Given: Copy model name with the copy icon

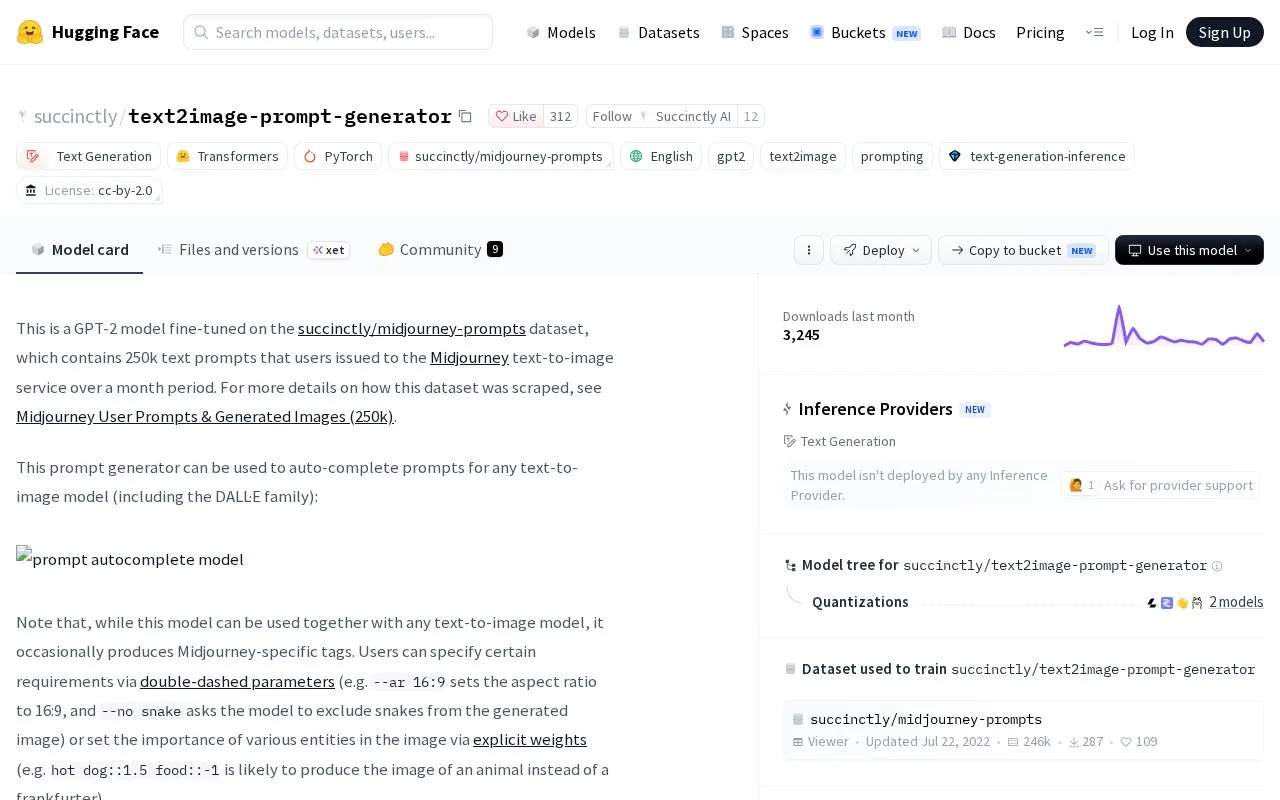Looking at the screenshot, I should pos(465,116).
